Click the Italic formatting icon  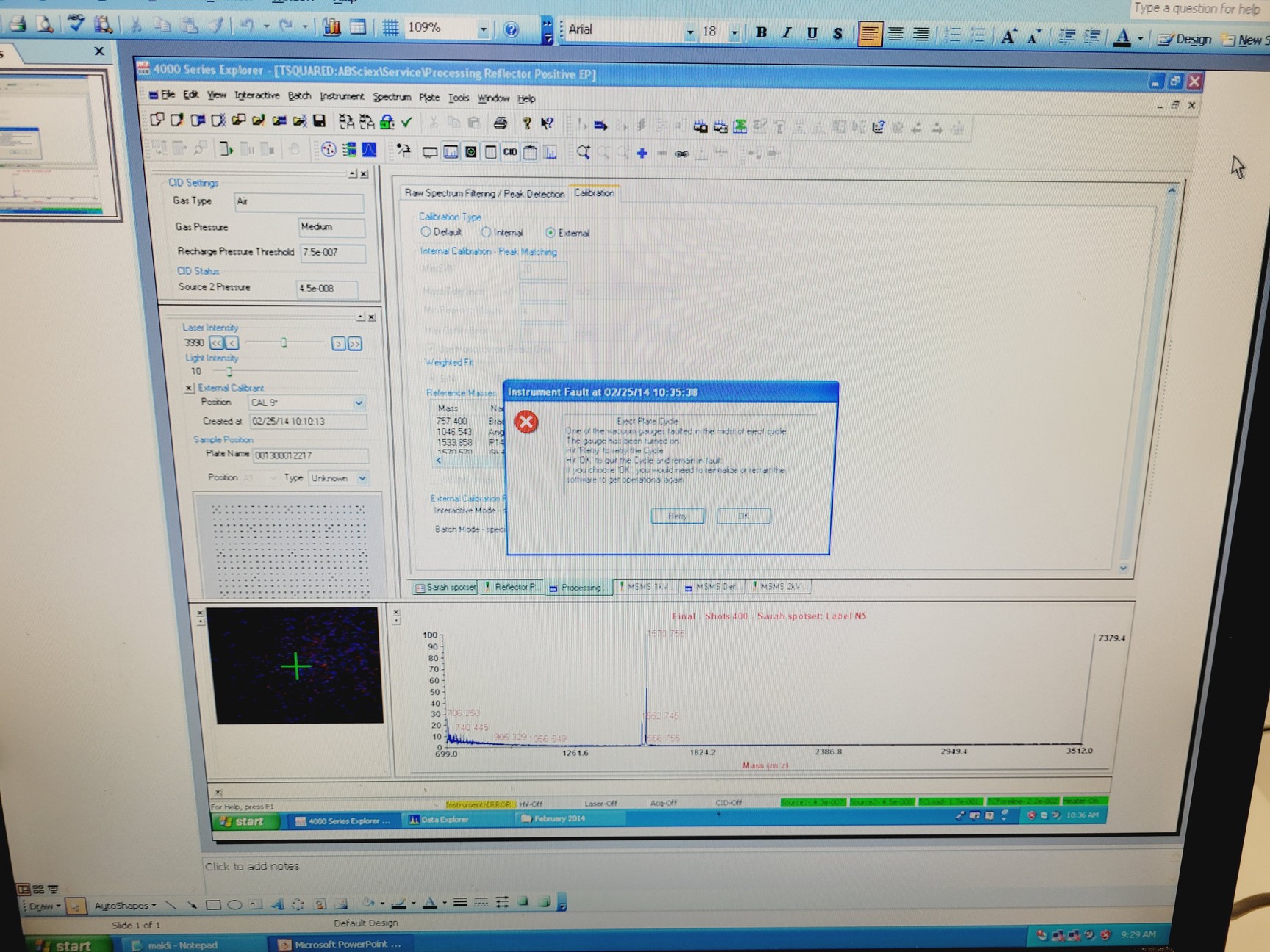click(786, 33)
